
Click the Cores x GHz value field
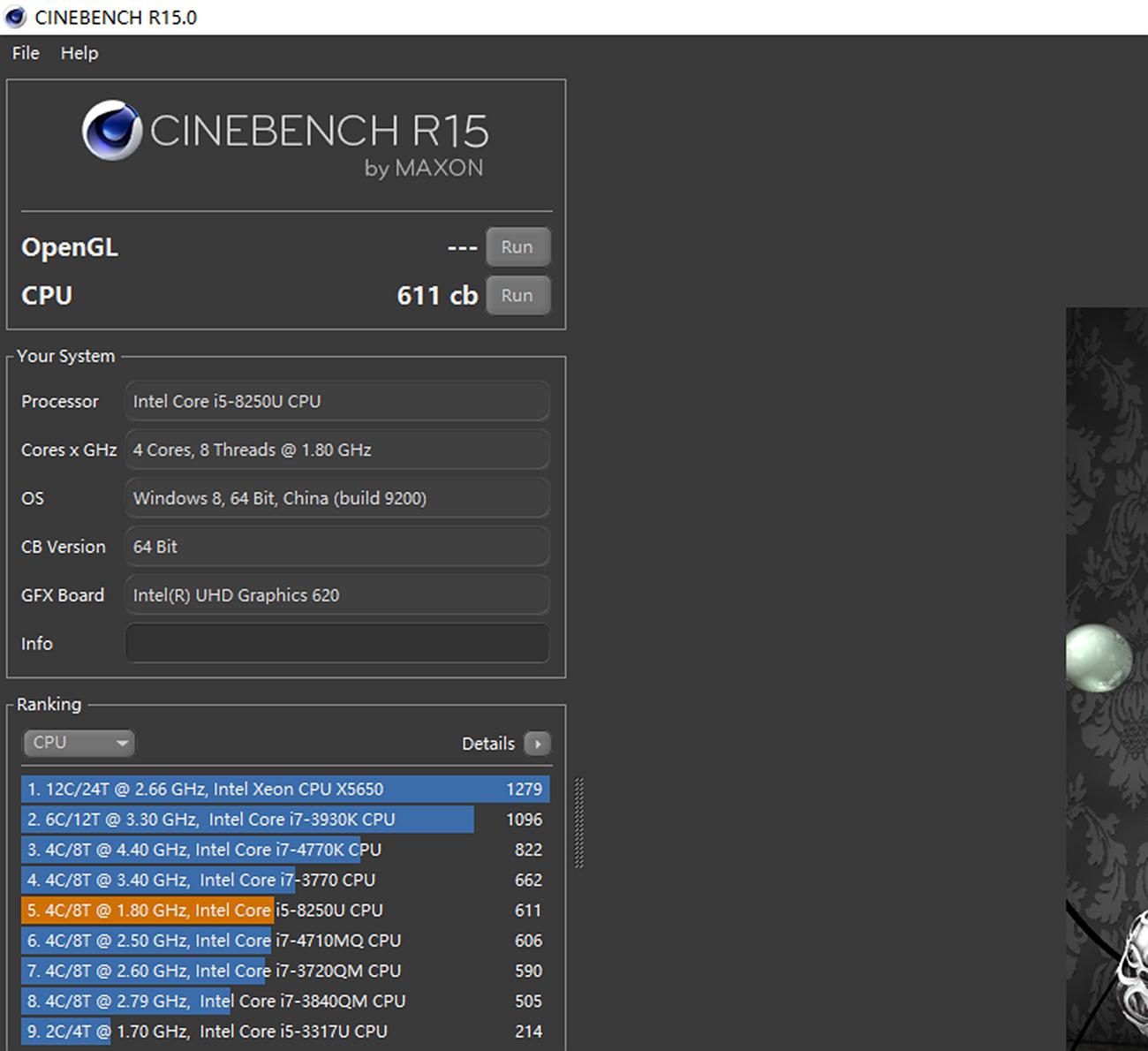pos(337,450)
